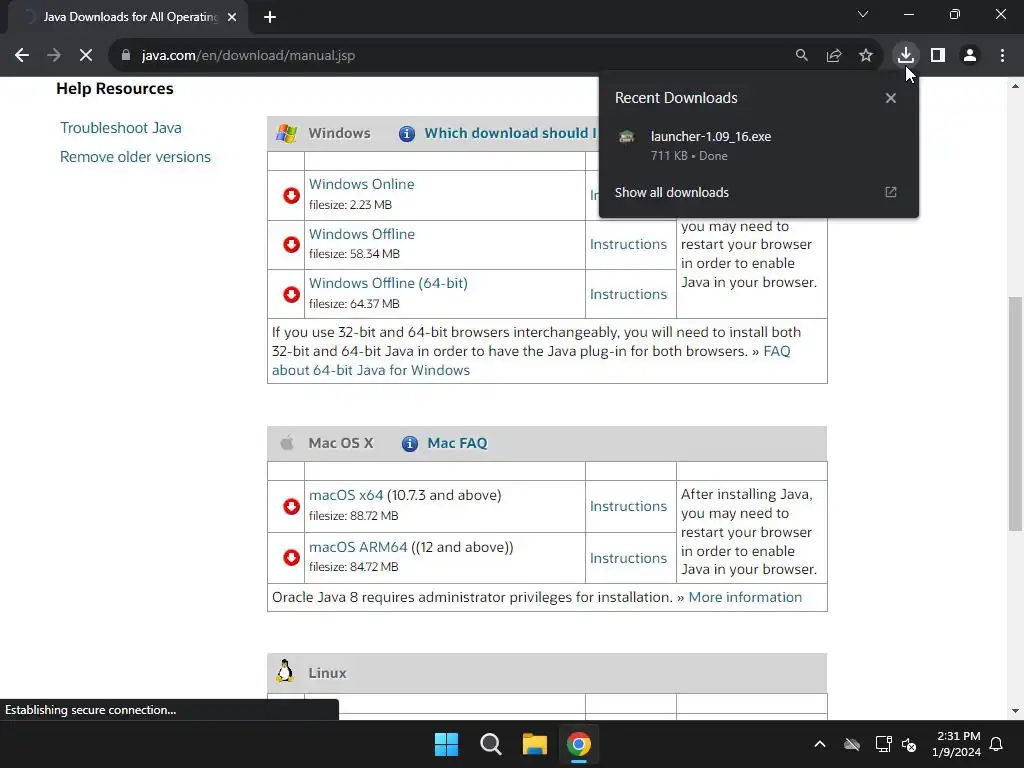
Task: Click the page vertical scrollbar thumb
Action: click(1015, 413)
